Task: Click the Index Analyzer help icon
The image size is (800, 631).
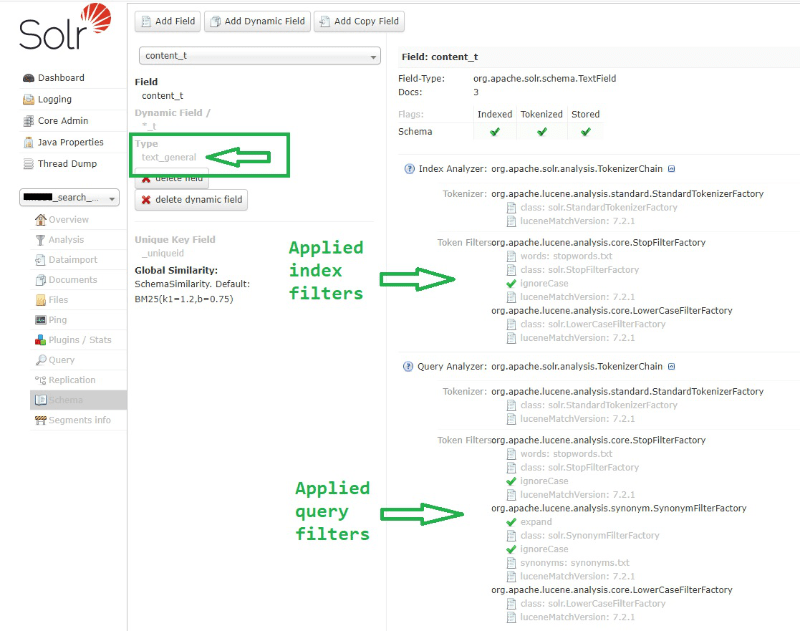Action: point(409,169)
